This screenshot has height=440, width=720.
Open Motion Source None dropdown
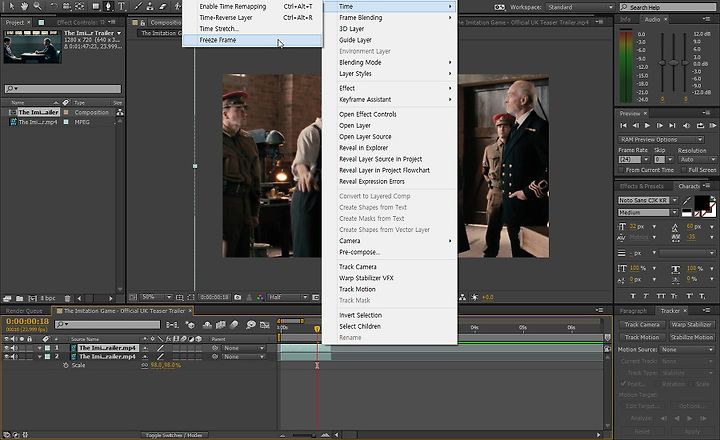tap(688, 350)
